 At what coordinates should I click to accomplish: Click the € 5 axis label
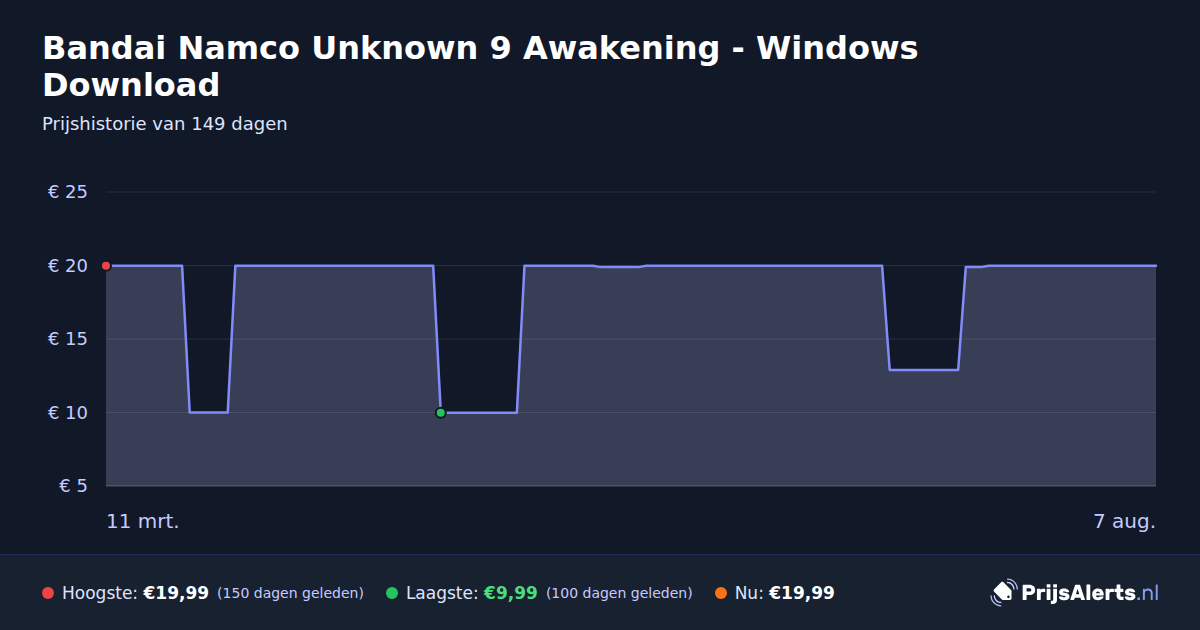coord(74,486)
